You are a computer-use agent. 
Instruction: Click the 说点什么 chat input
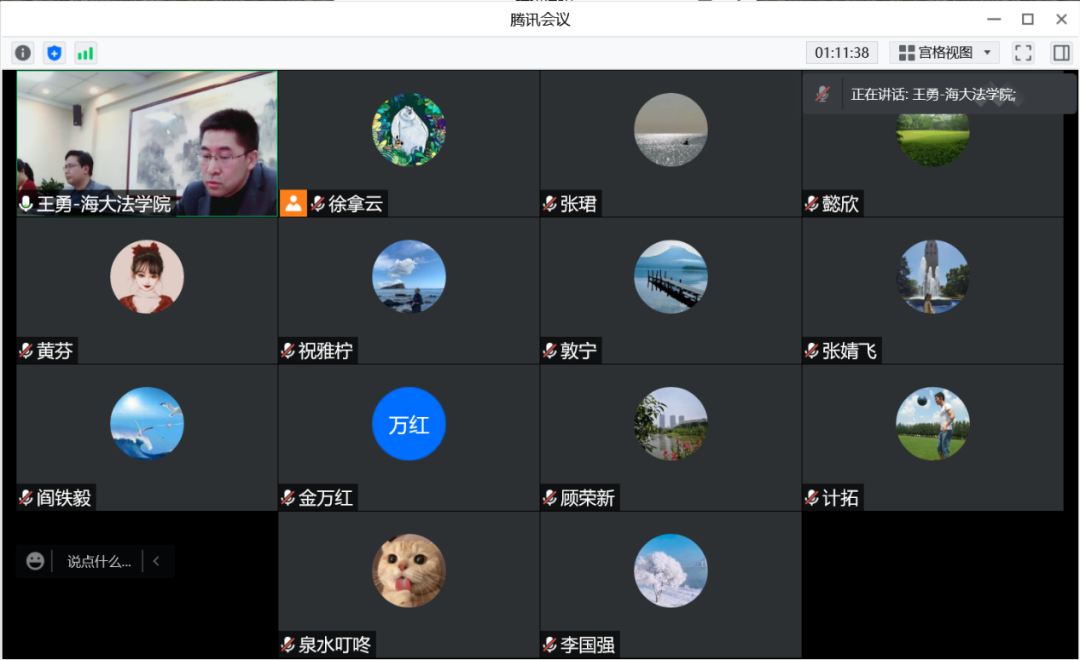click(98, 561)
